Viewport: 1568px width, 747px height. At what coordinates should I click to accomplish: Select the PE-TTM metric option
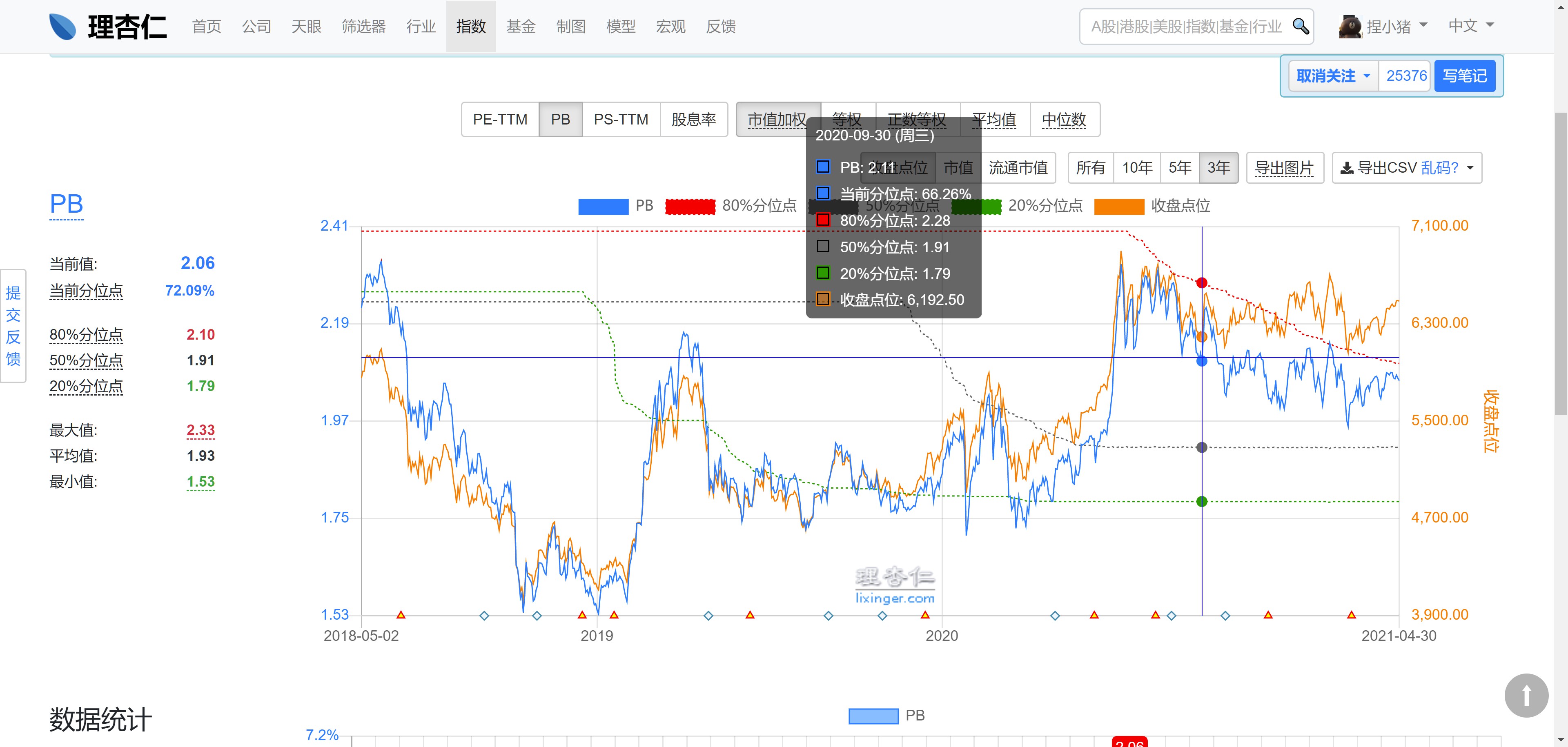pos(500,120)
